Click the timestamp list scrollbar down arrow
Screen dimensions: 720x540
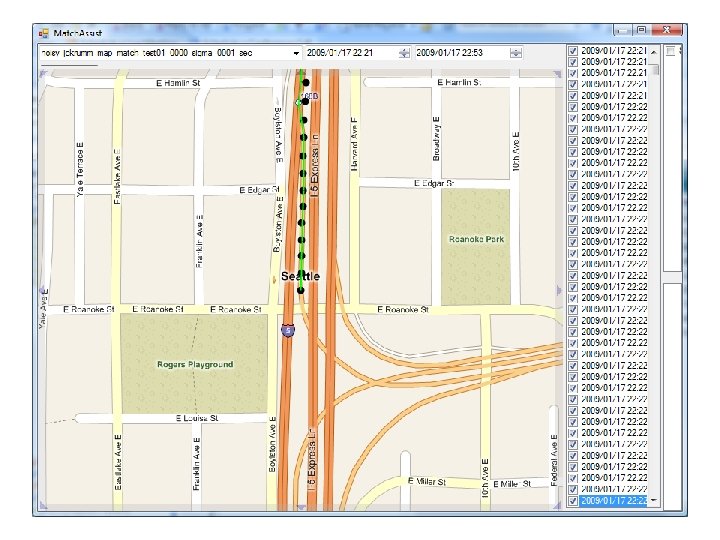(x=654, y=501)
